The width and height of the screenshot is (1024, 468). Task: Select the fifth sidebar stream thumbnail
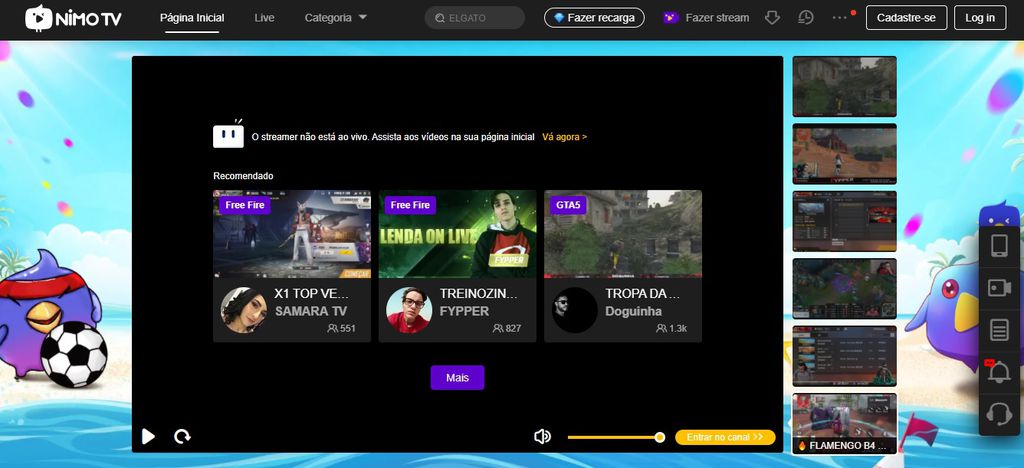[844, 356]
